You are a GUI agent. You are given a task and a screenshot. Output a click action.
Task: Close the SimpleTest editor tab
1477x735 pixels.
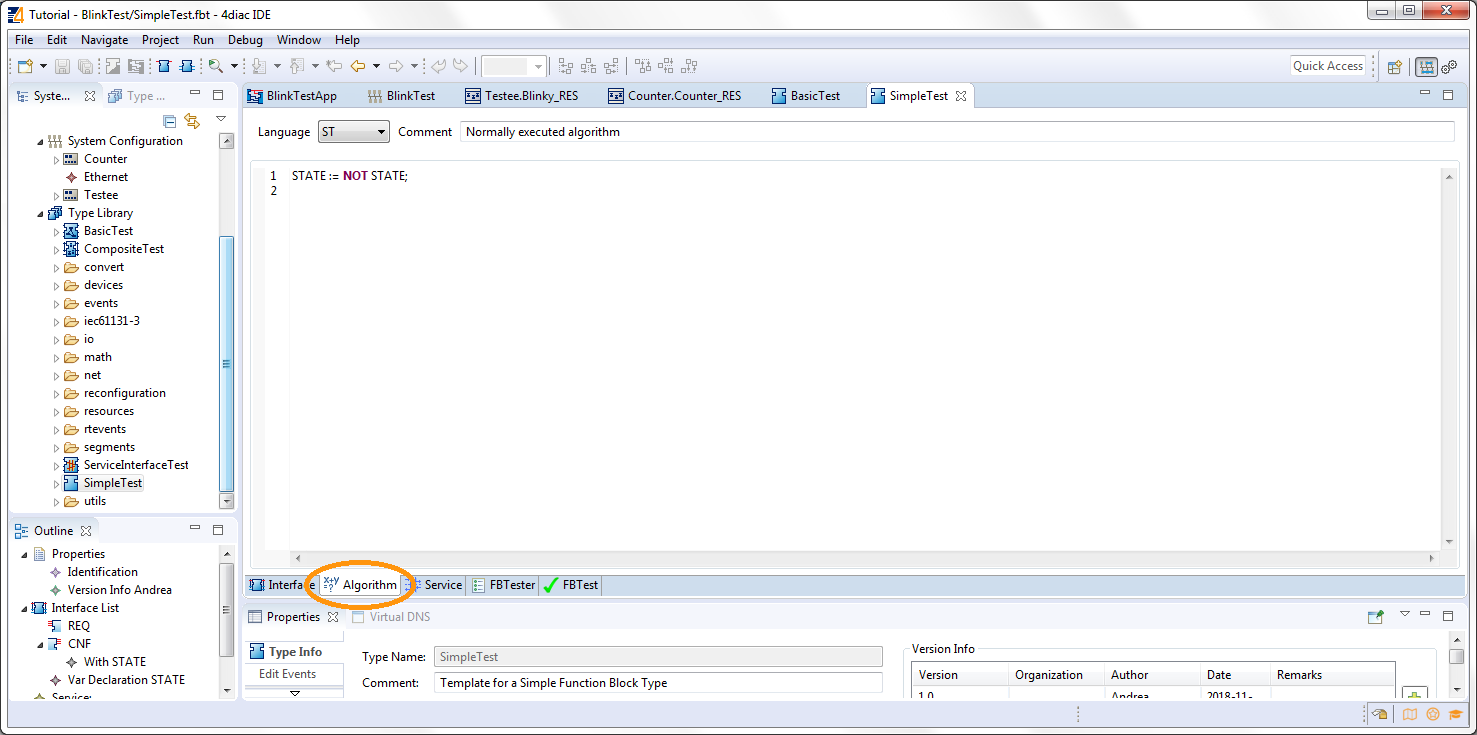961,97
